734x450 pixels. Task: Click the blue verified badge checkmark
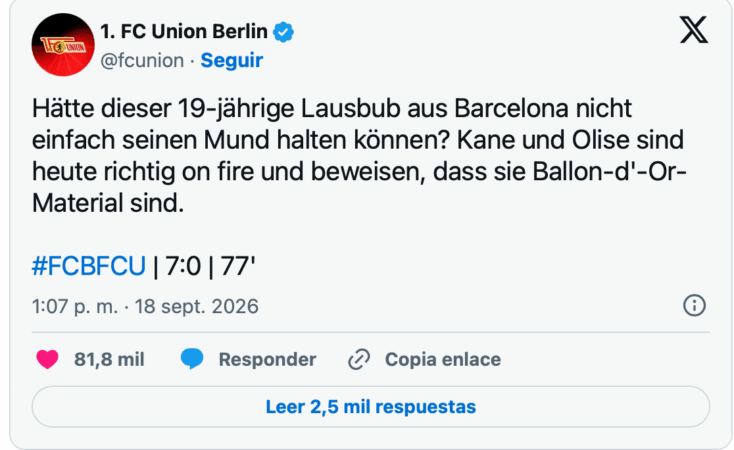[283, 32]
